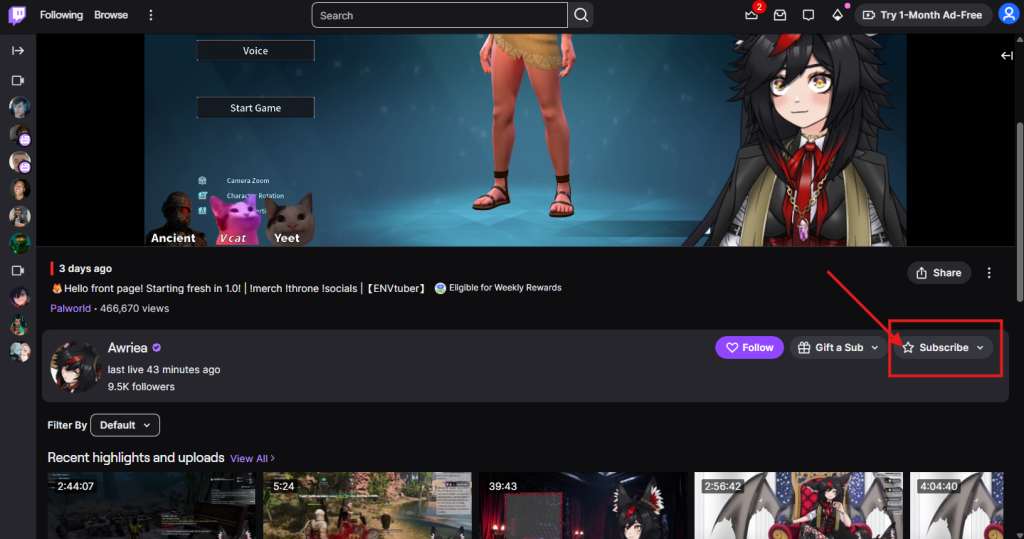Open first followed channel avatar in sidebar

20,107
